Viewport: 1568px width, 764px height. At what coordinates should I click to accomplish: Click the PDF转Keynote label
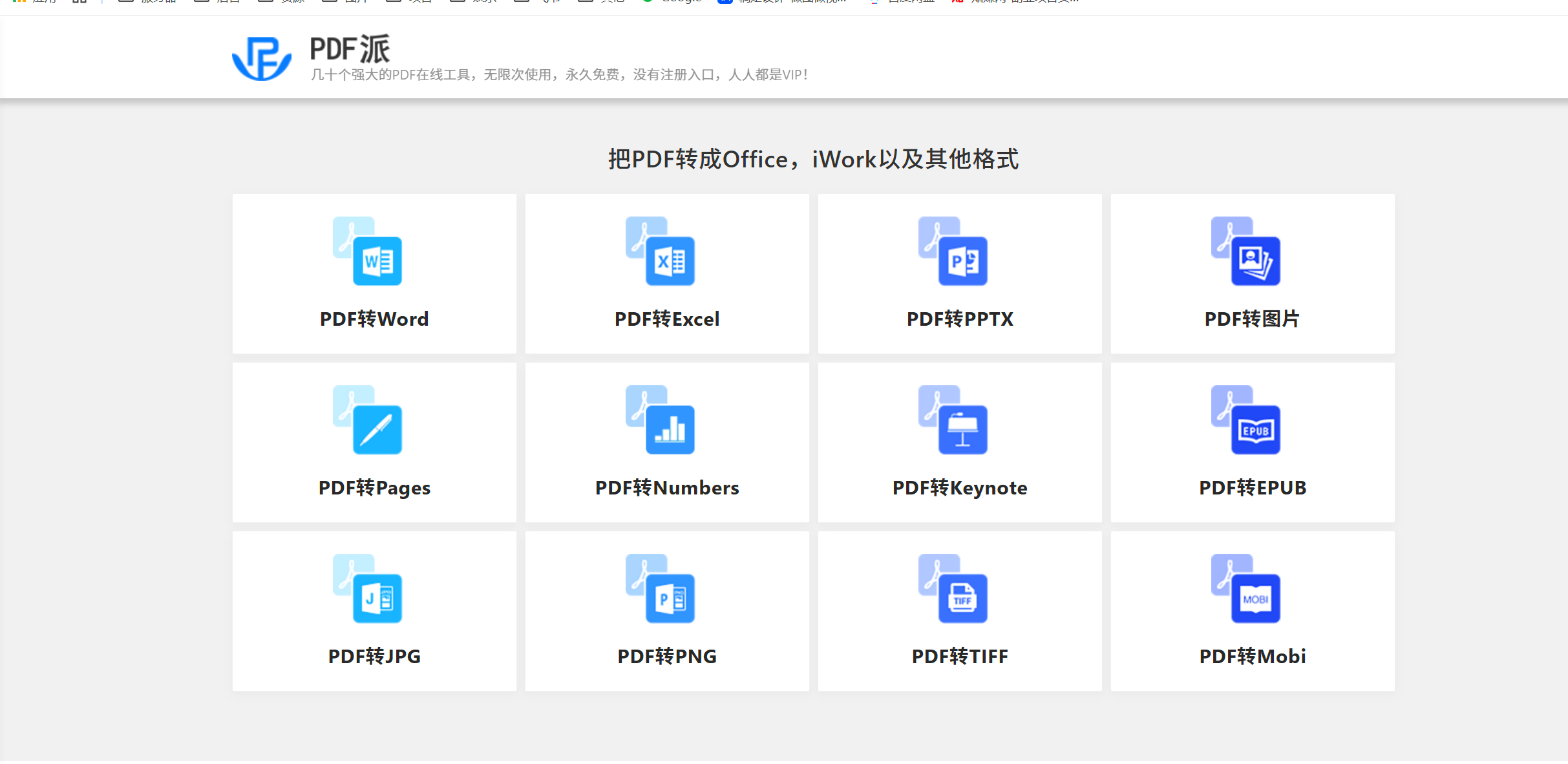pyautogui.click(x=960, y=488)
